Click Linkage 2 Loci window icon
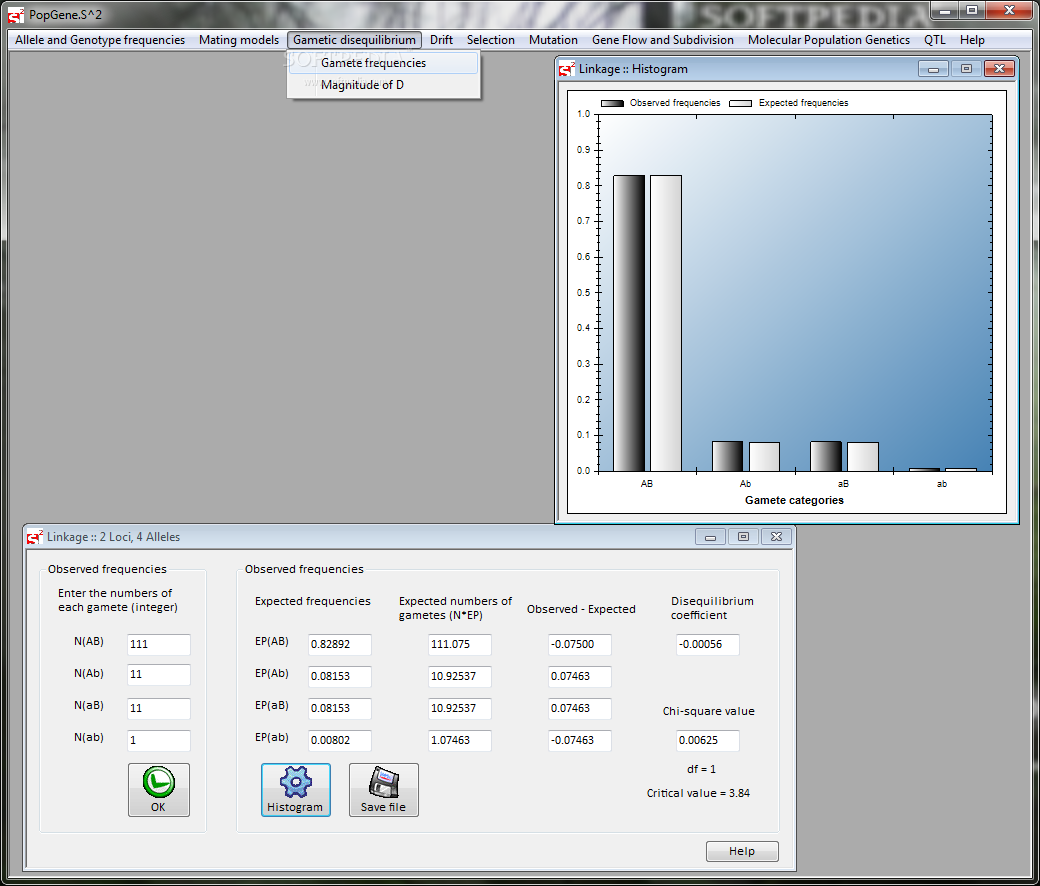Viewport: 1040px width, 886px height. point(34,537)
